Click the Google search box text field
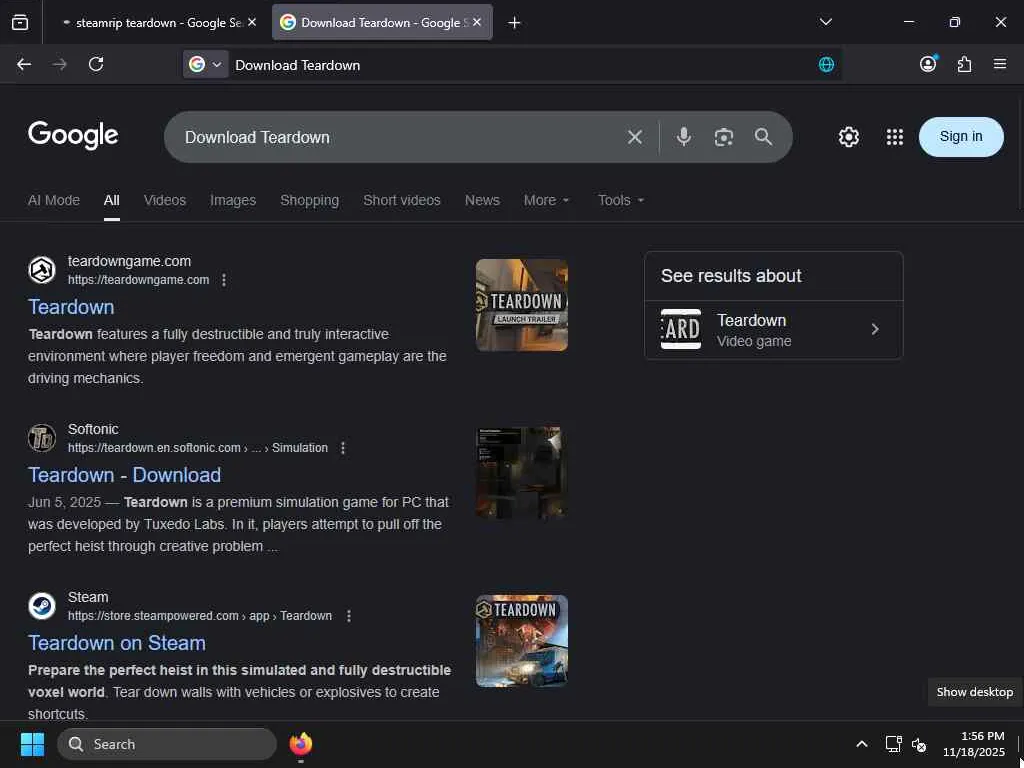Viewport: 1024px width, 768px height. (x=398, y=137)
